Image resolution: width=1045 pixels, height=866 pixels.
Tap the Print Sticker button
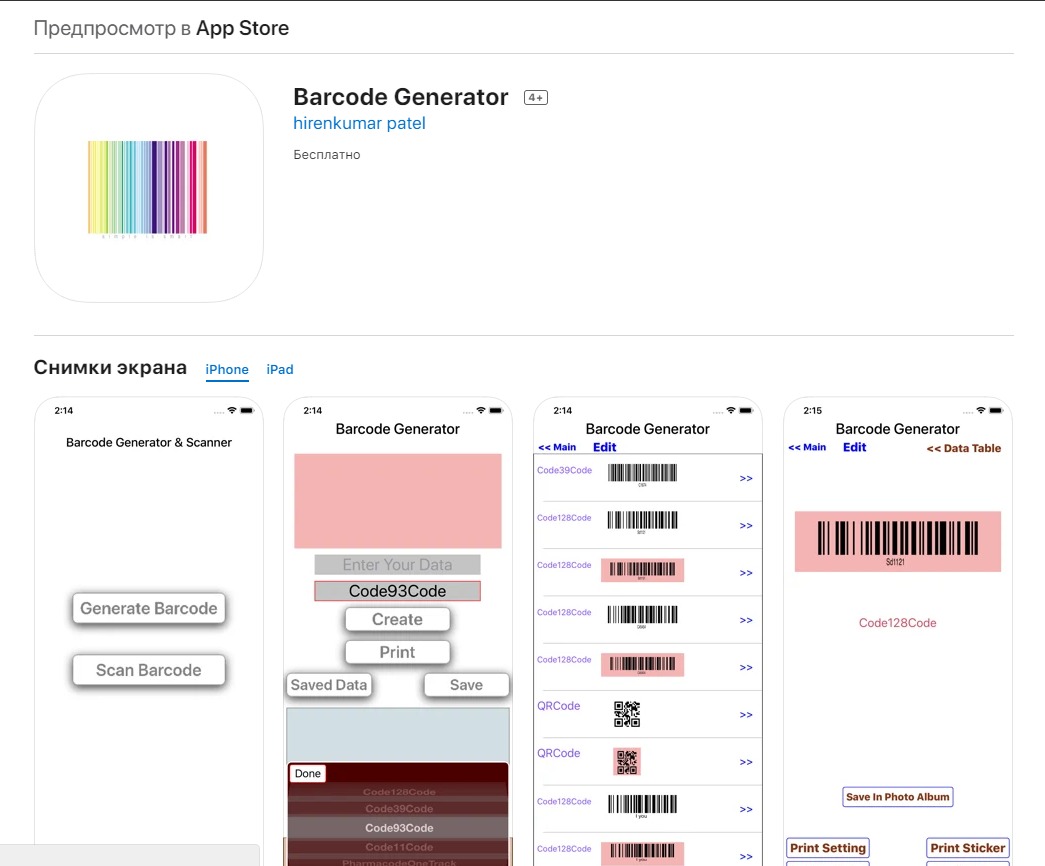pos(968,848)
